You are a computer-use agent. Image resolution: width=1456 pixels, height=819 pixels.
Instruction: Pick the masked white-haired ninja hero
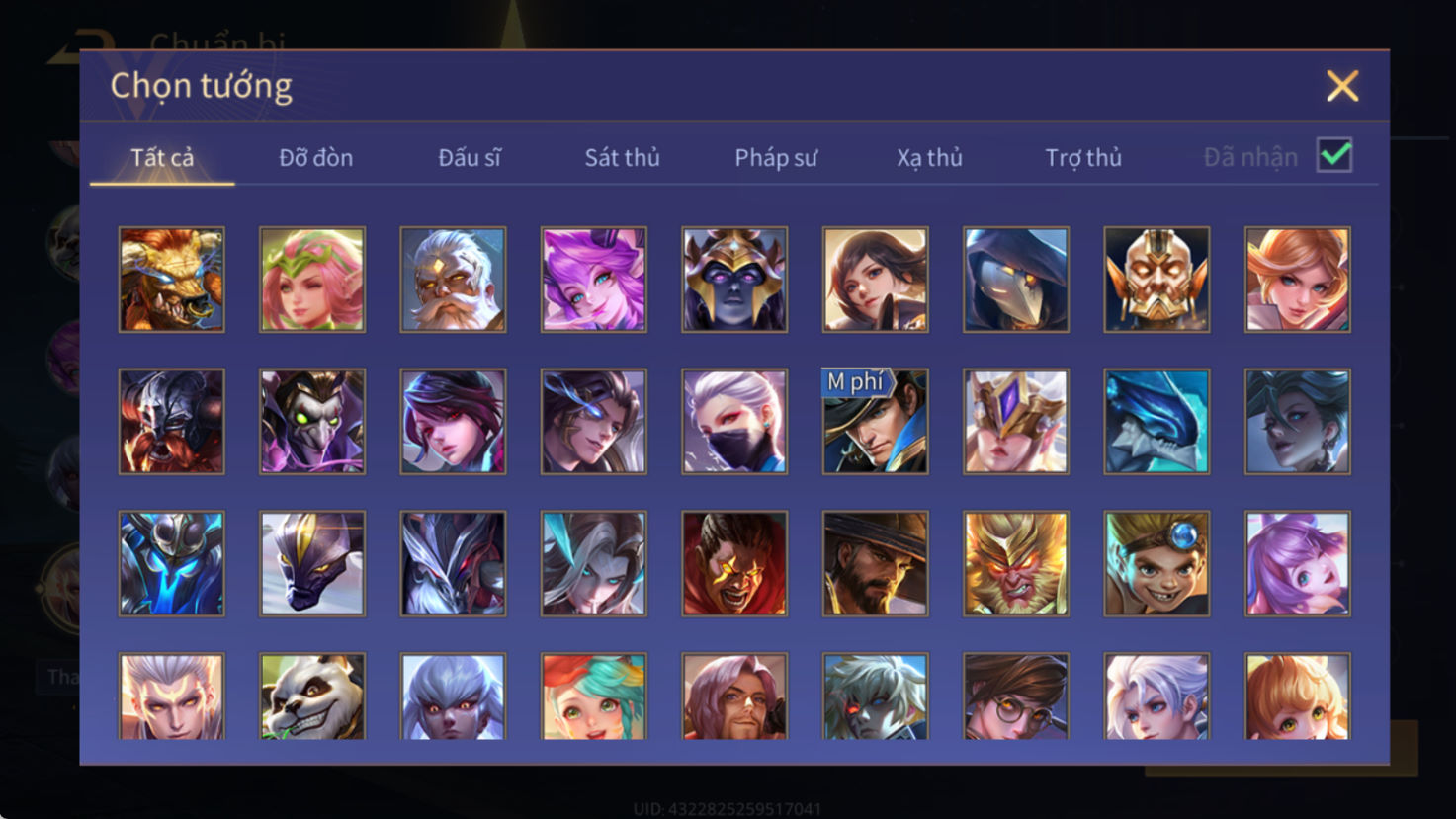coord(734,422)
